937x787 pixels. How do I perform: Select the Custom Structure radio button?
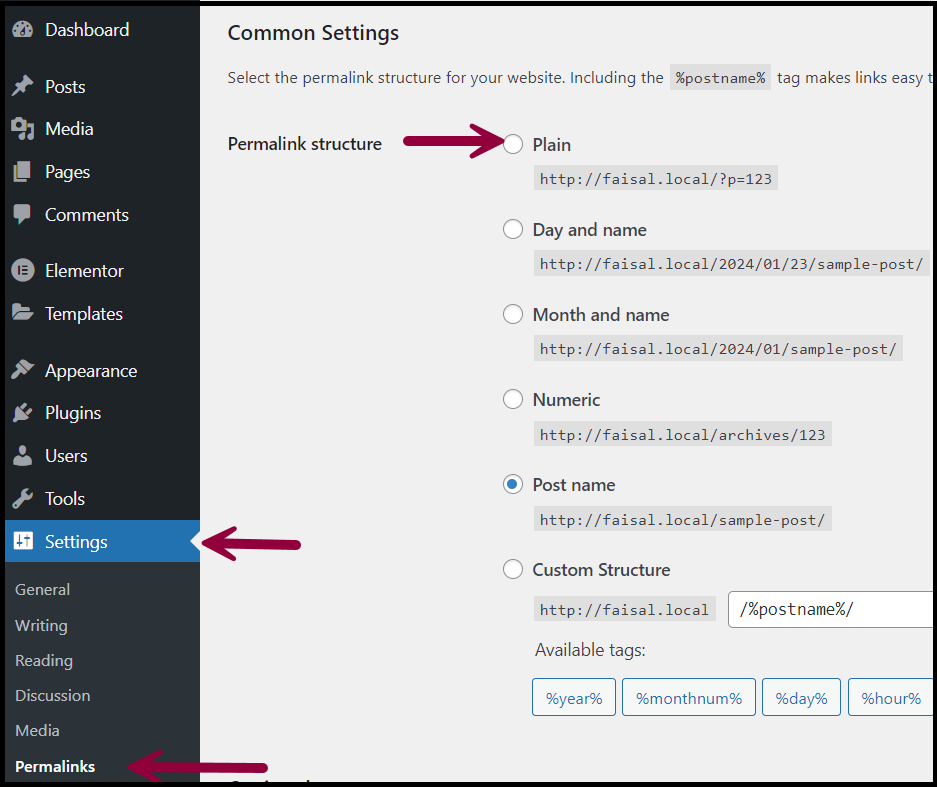(513, 570)
